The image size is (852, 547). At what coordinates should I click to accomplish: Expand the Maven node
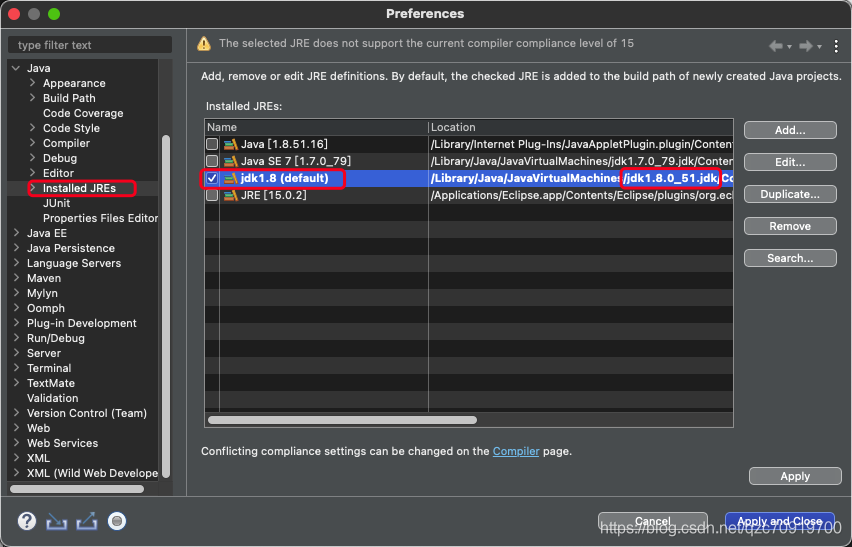[16, 278]
